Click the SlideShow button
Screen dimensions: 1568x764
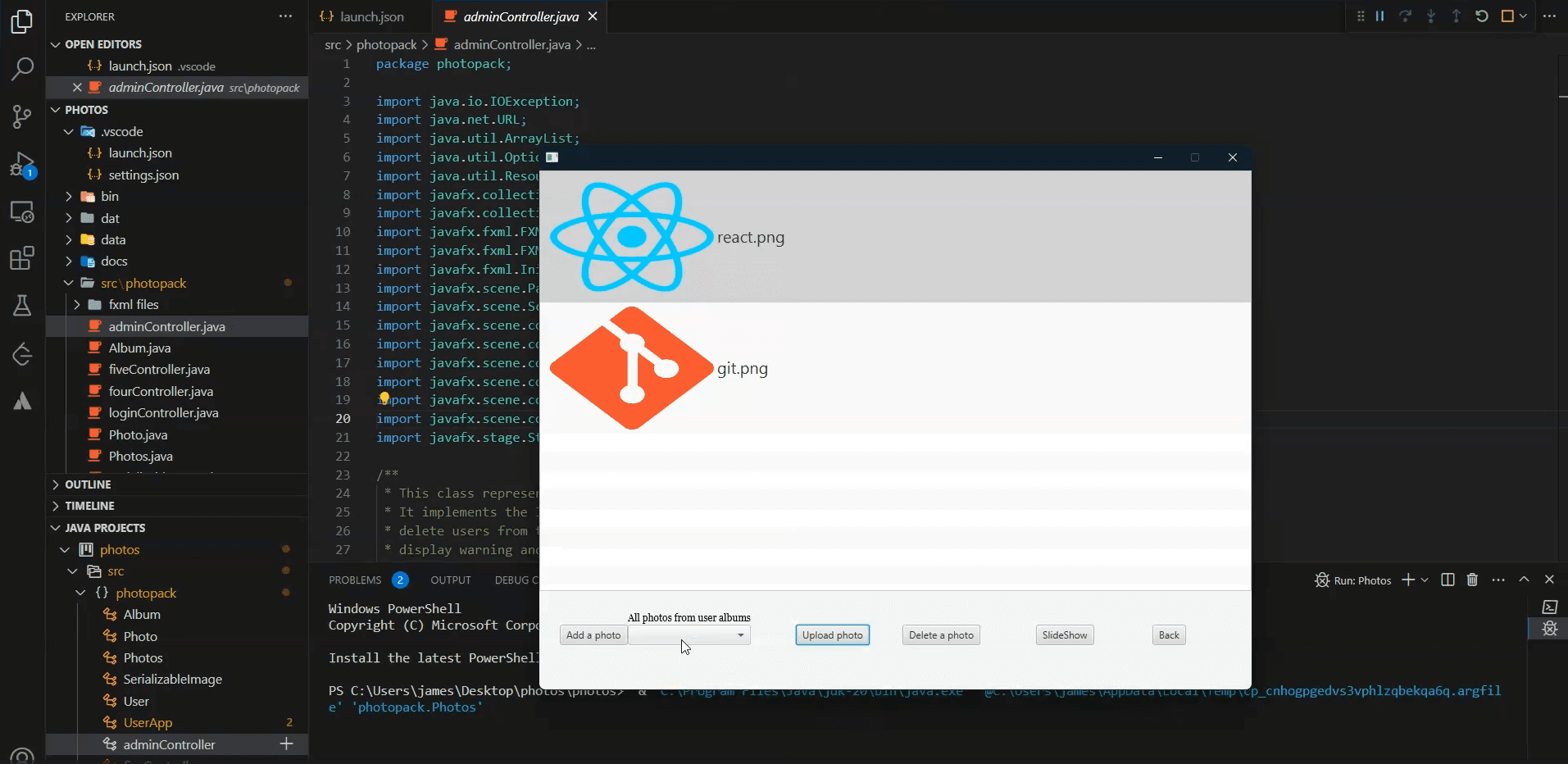pyautogui.click(x=1064, y=635)
